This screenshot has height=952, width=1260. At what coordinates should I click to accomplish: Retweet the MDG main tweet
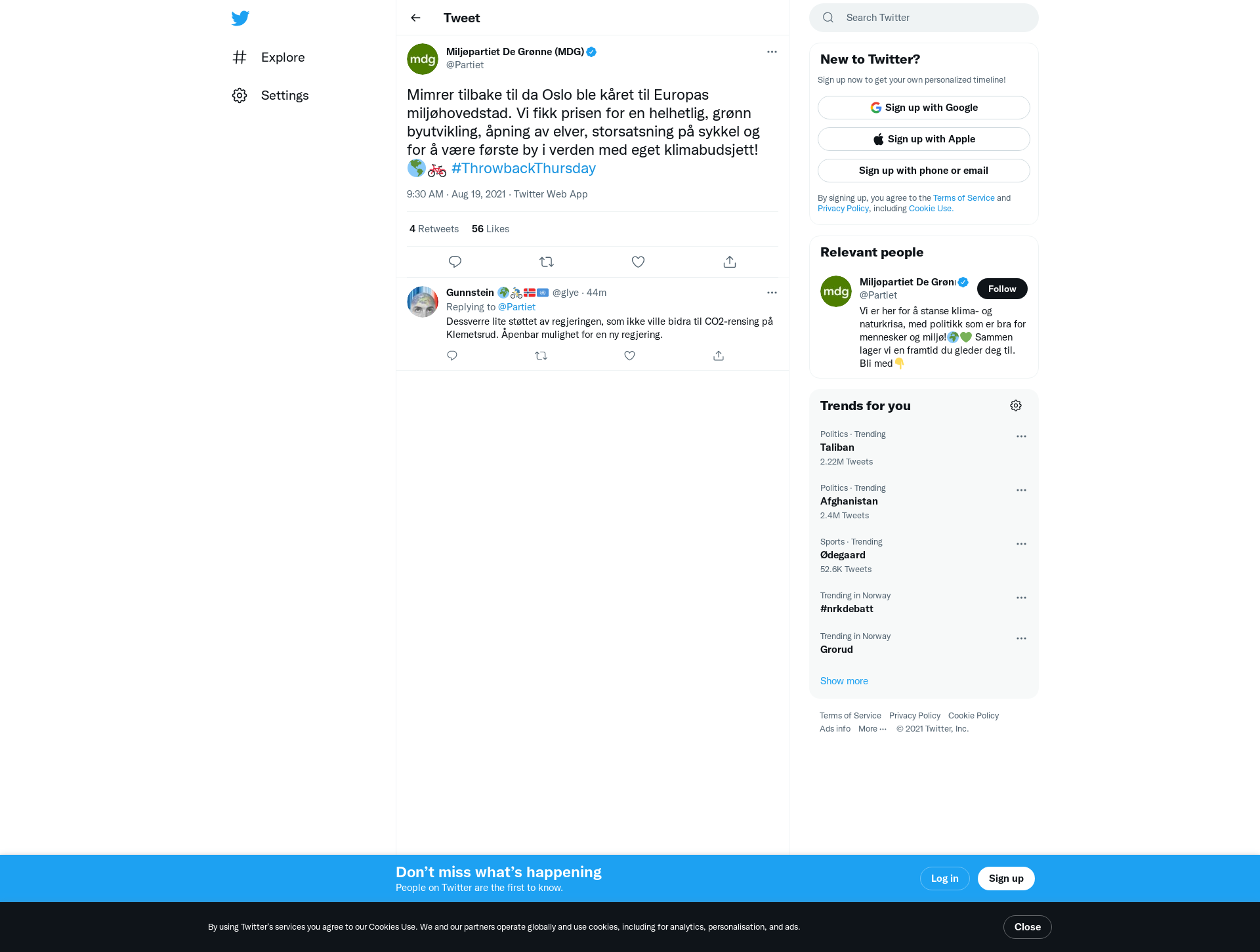[547, 262]
